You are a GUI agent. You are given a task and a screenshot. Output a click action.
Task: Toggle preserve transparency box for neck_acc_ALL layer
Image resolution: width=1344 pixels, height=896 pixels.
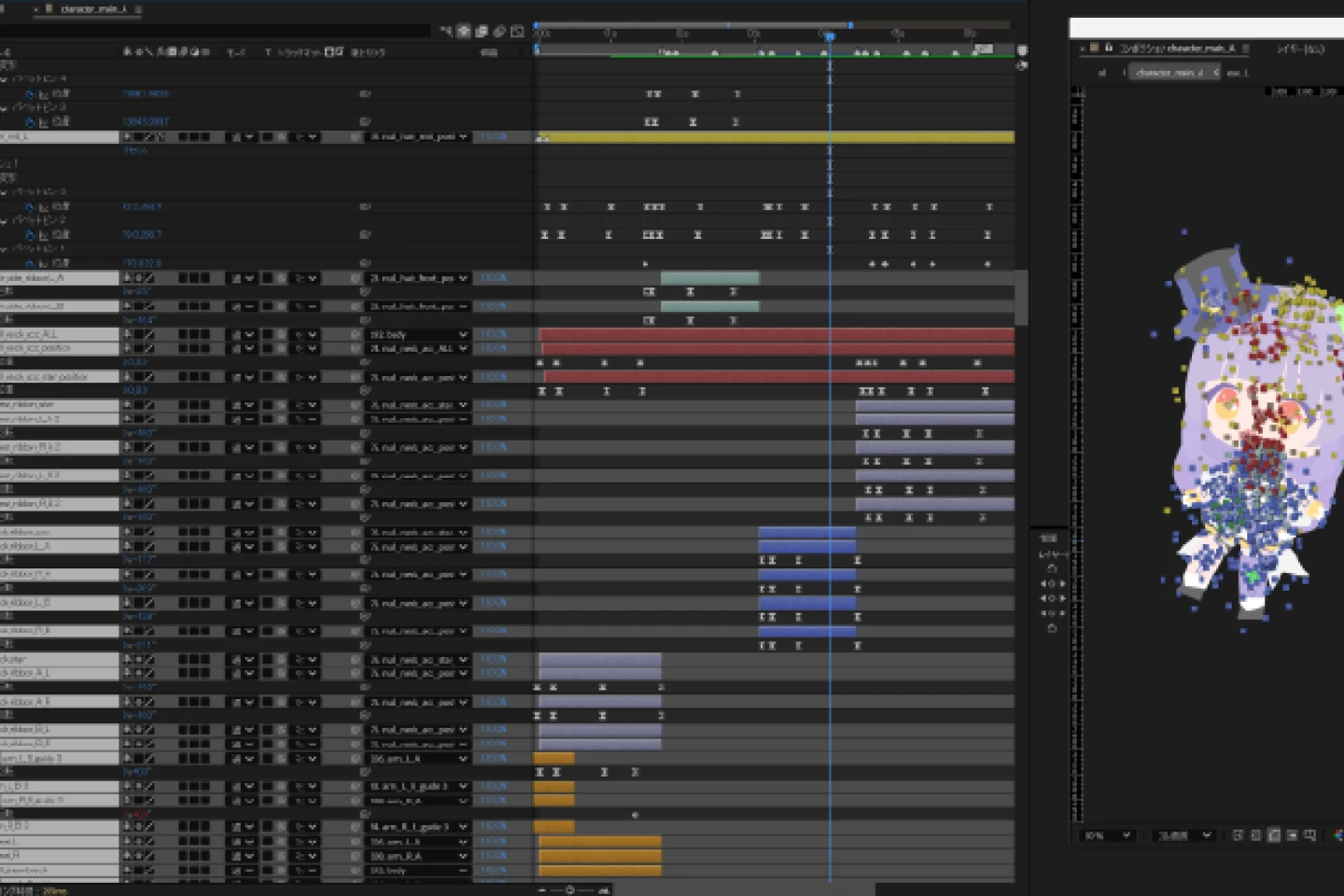(267, 334)
